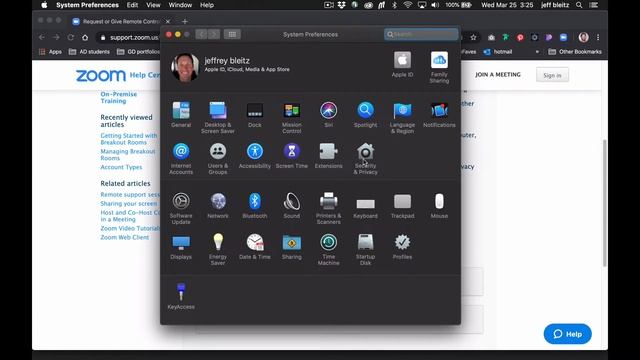This screenshot has height=360, width=640.
Task: Open Notifications preferences
Action: pyautogui.click(x=439, y=115)
